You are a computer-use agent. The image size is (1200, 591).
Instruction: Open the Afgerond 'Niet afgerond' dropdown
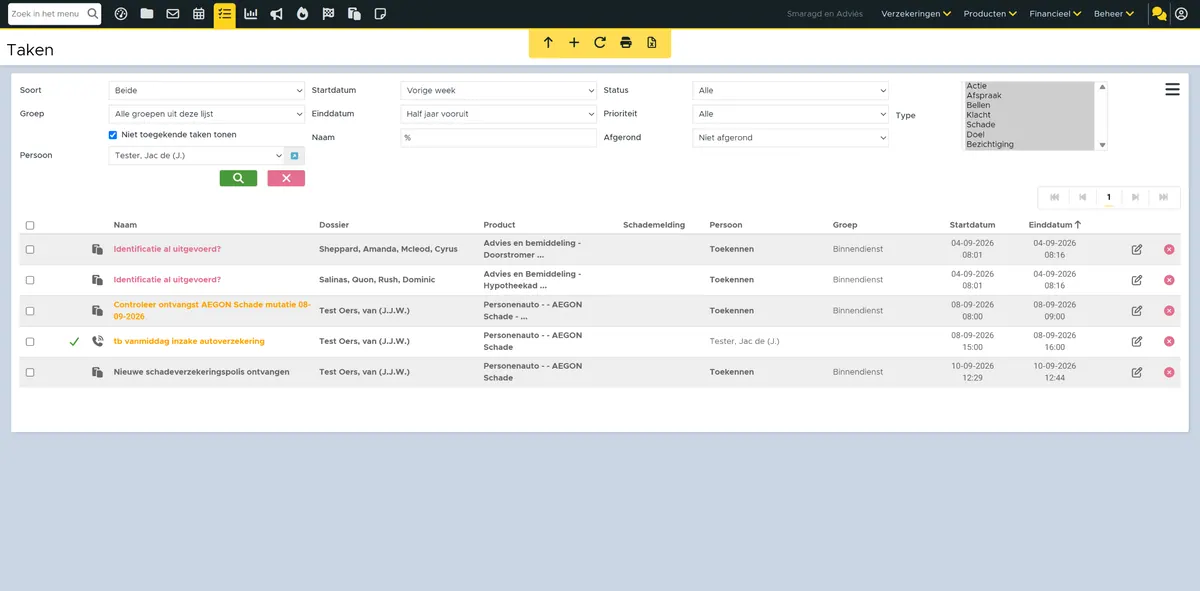(790, 138)
